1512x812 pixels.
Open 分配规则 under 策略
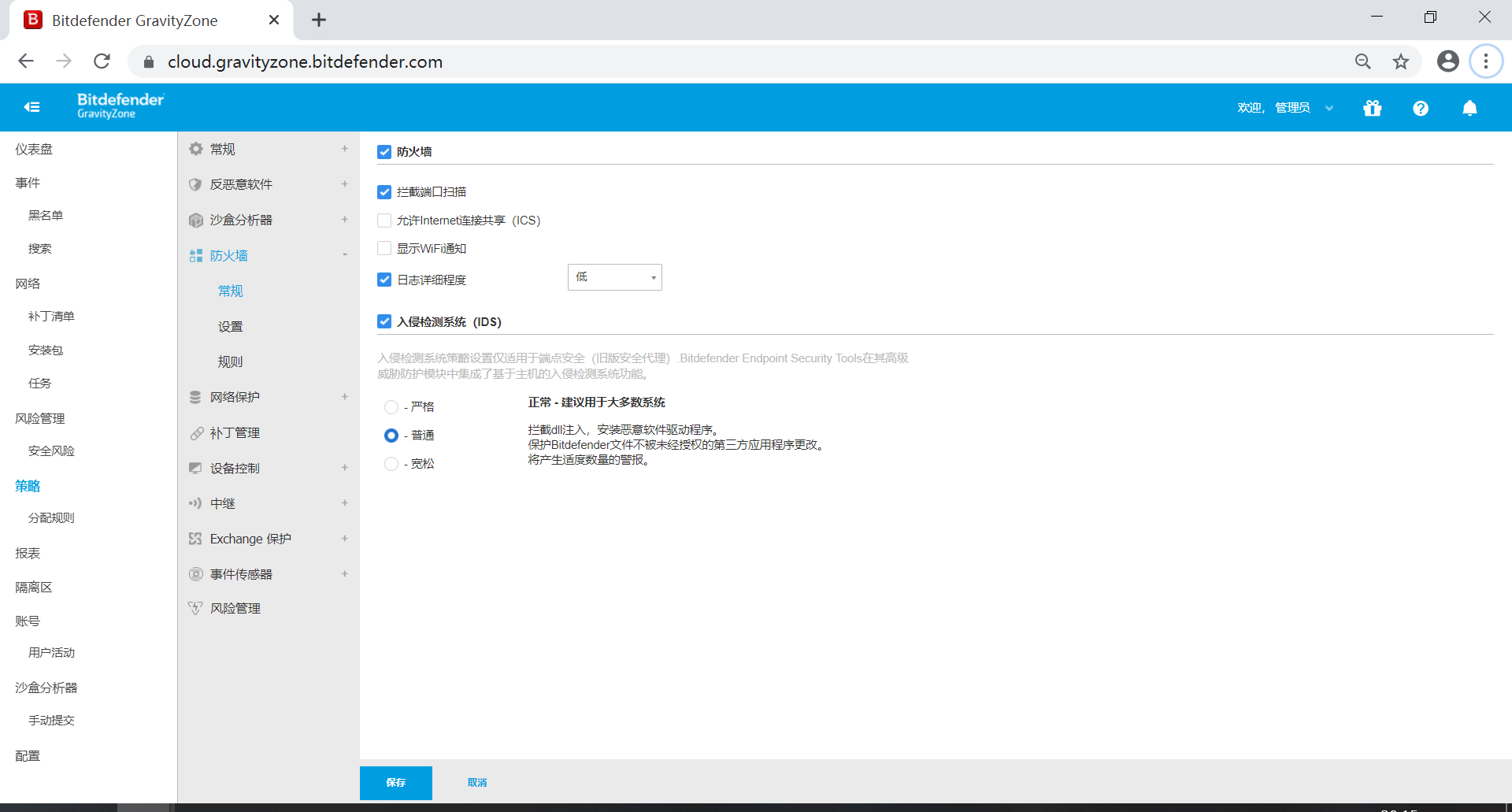click(x=51, y=518)
